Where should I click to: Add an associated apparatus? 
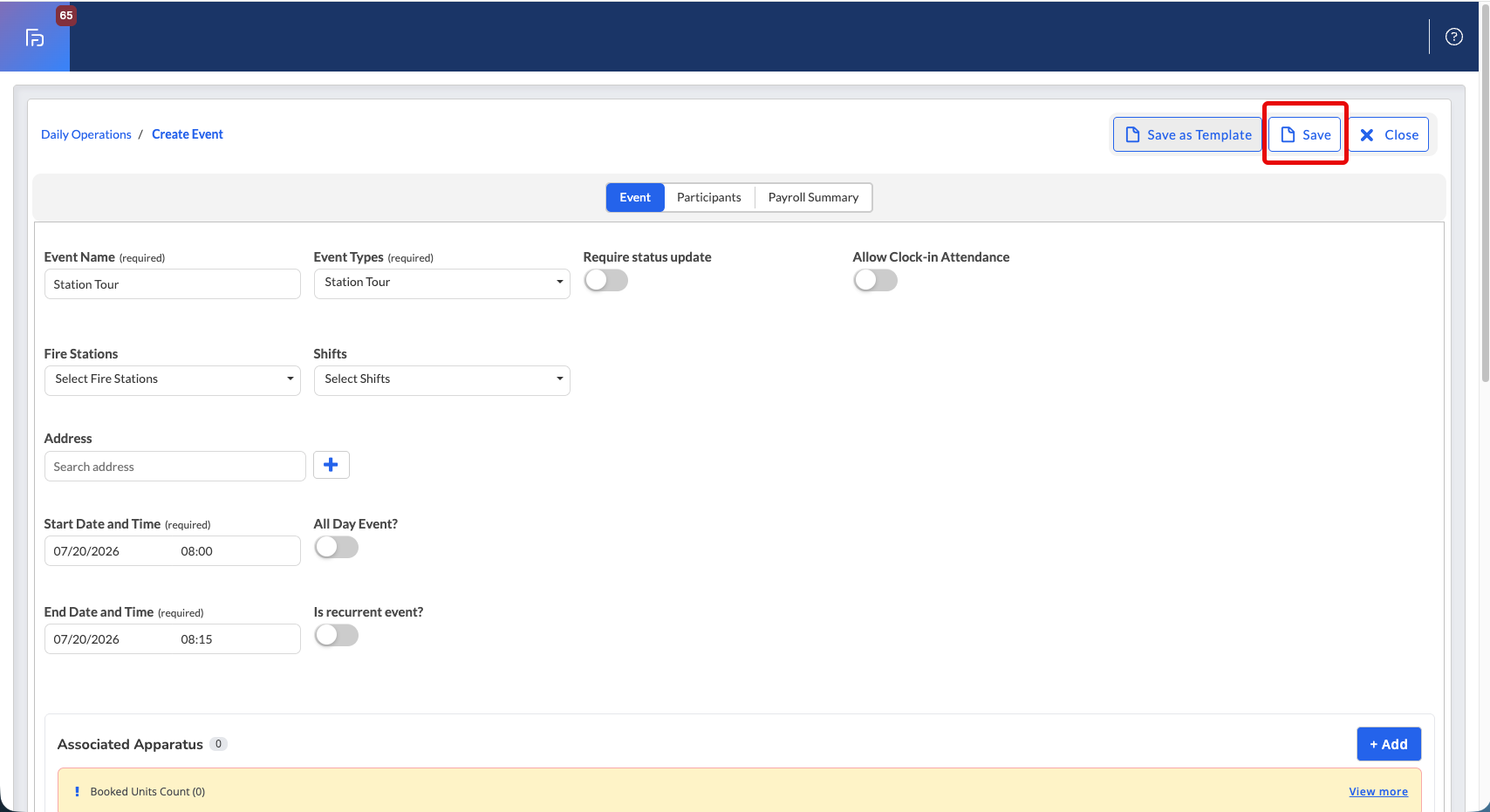point(1389,744)
